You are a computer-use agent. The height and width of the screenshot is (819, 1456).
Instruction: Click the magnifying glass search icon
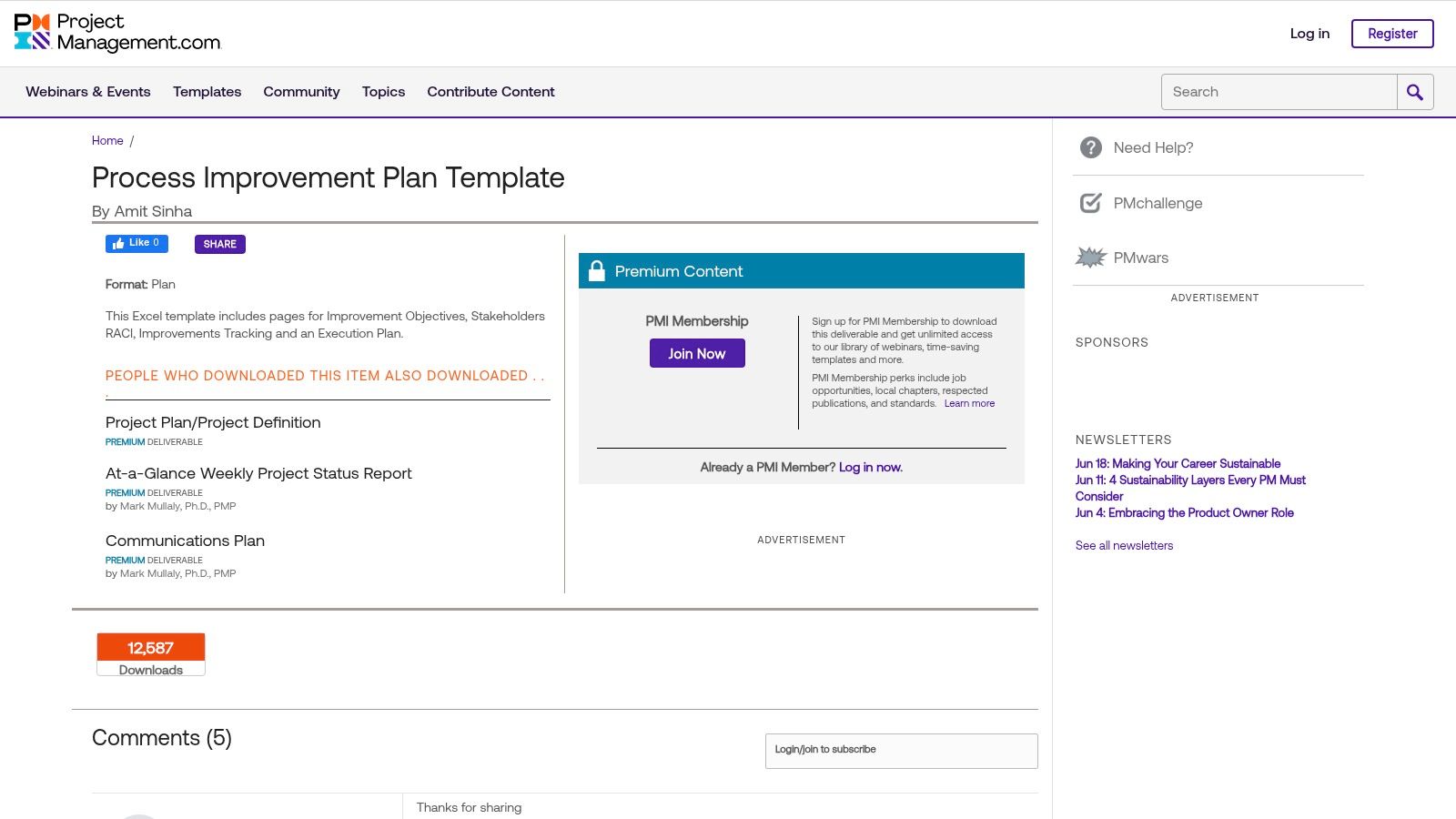point(1413,91)
